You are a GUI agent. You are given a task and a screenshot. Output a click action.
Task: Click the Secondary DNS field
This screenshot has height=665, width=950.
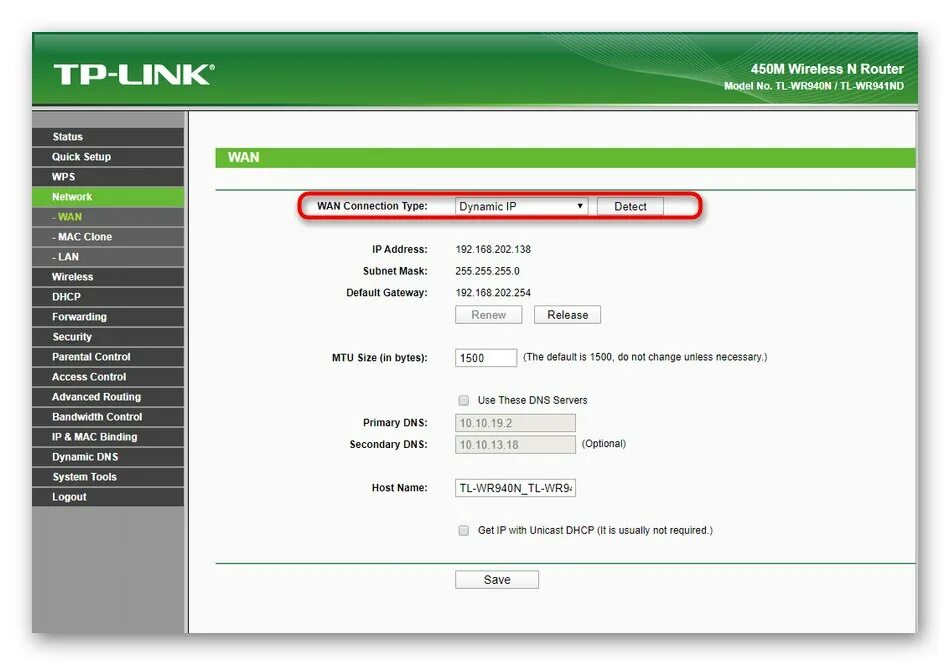(x=515, y=445)
